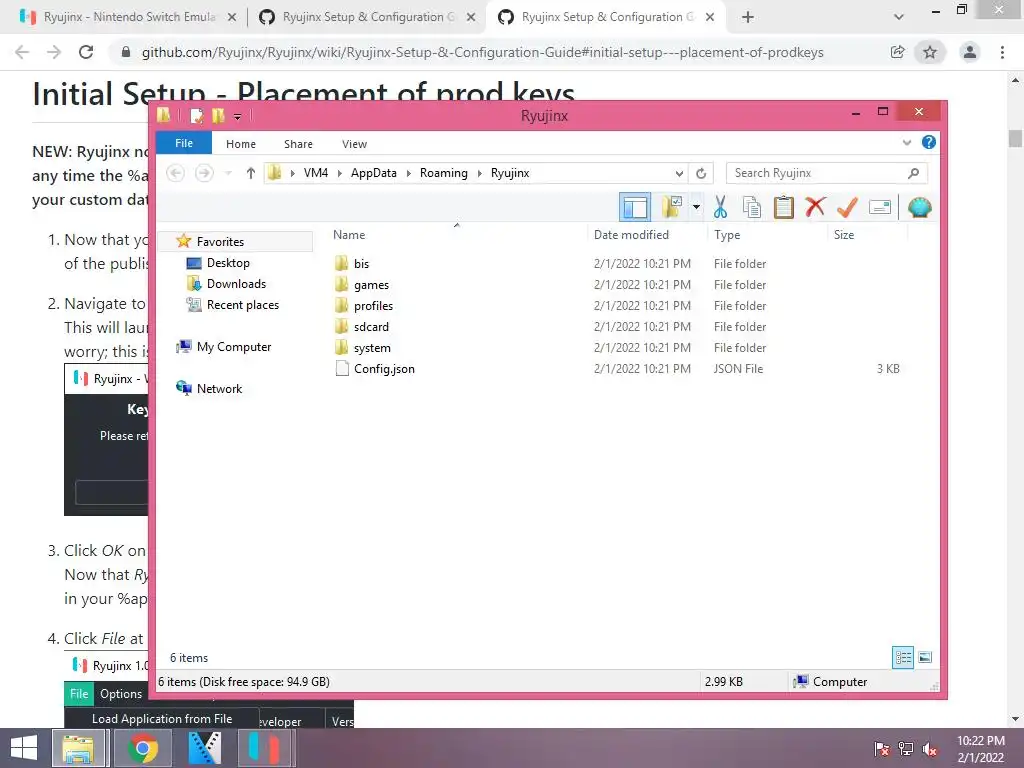Click quick access New folder icon
Image resolution: width=1024 pixels, height=768 pixels.
click(x=218, y=116)
